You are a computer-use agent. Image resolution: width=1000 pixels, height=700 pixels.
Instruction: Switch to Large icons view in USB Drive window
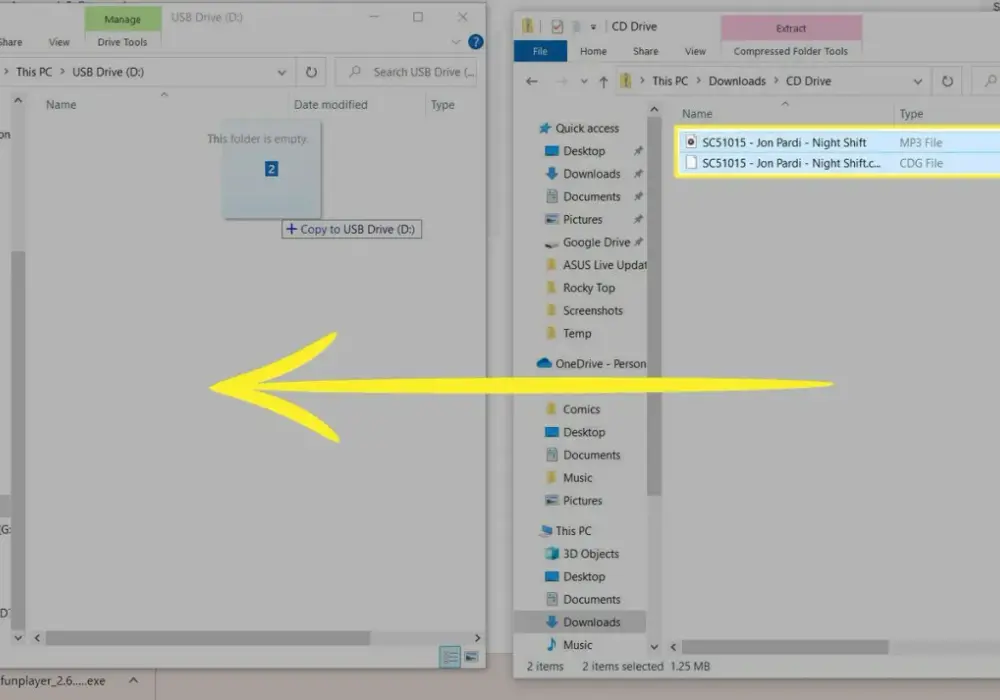471,657
